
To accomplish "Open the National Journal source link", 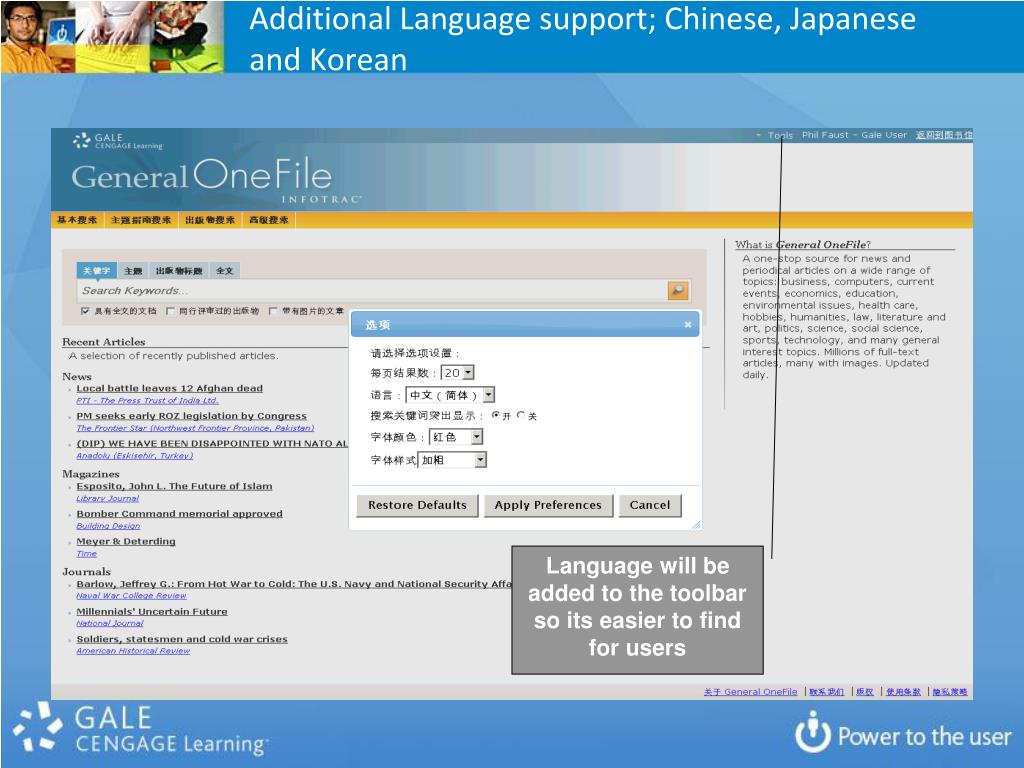I will click(110, 624).
